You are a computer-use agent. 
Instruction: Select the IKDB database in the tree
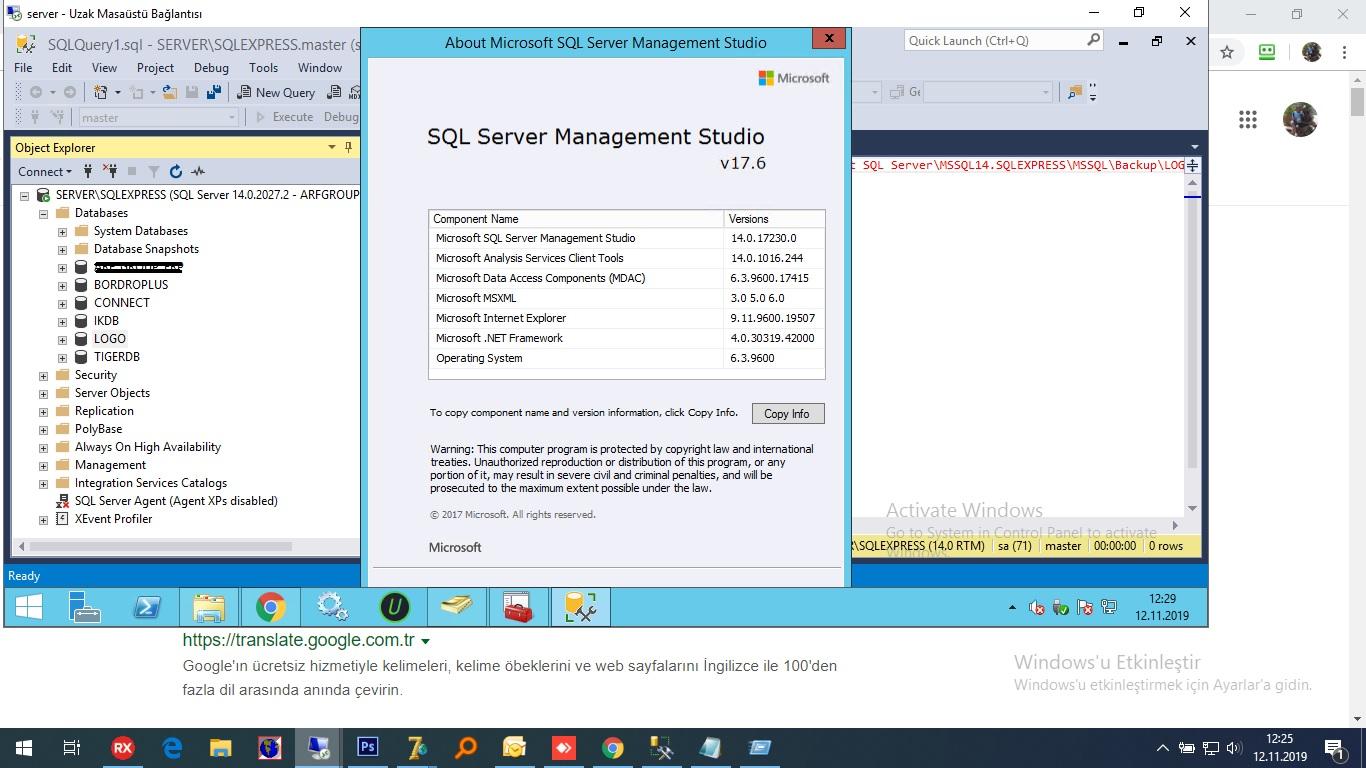pos(106,321)
